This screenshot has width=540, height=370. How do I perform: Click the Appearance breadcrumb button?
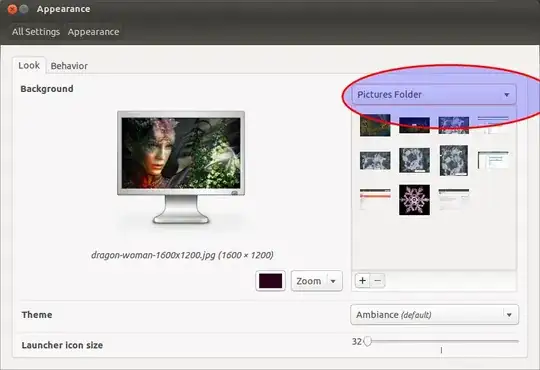coord(93,32)
